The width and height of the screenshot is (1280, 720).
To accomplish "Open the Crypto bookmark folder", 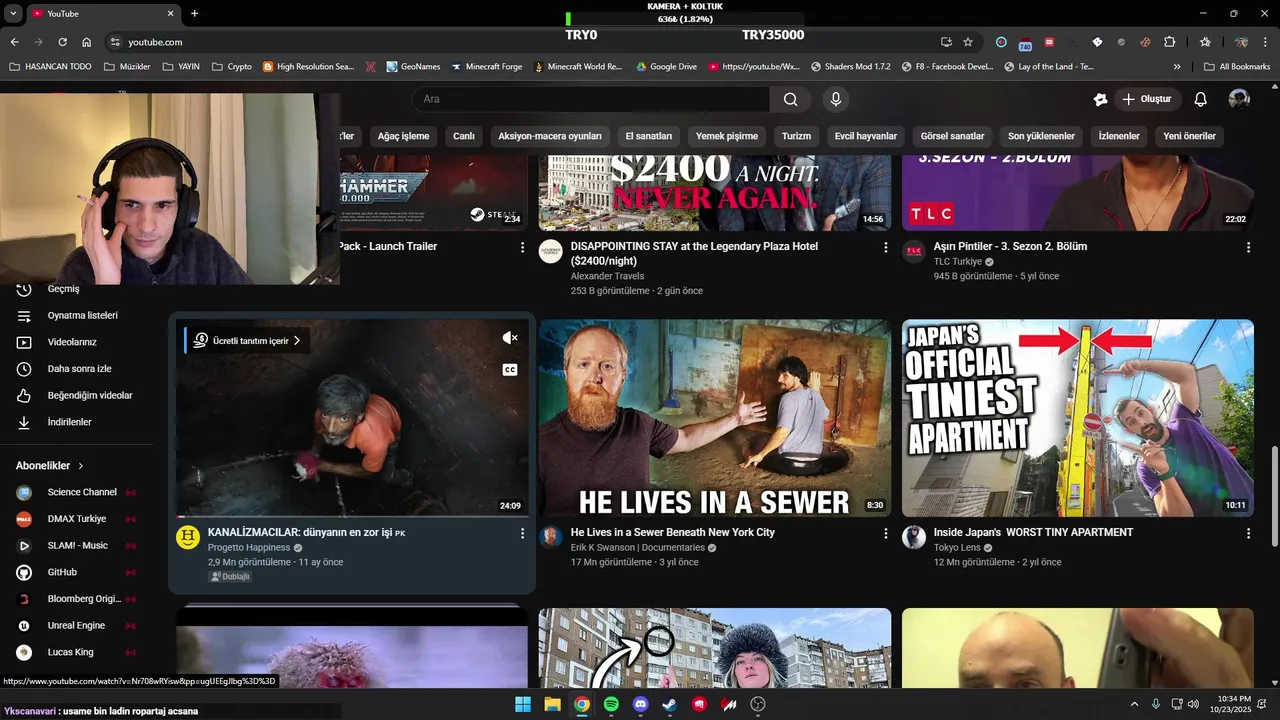I will 231,67.
